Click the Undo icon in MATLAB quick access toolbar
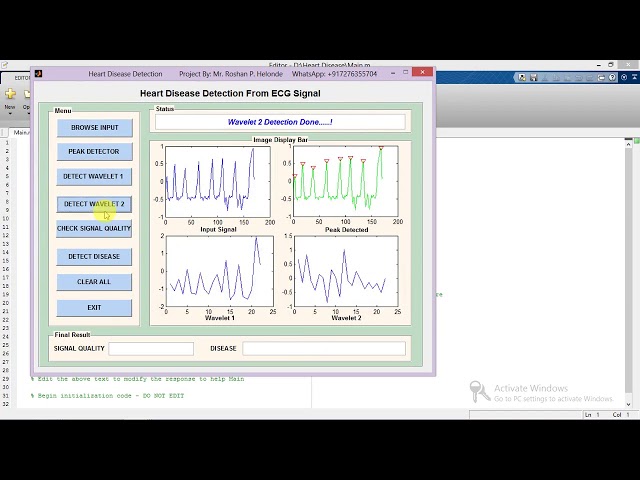This screenshot has width=640, height=480. 578,78
